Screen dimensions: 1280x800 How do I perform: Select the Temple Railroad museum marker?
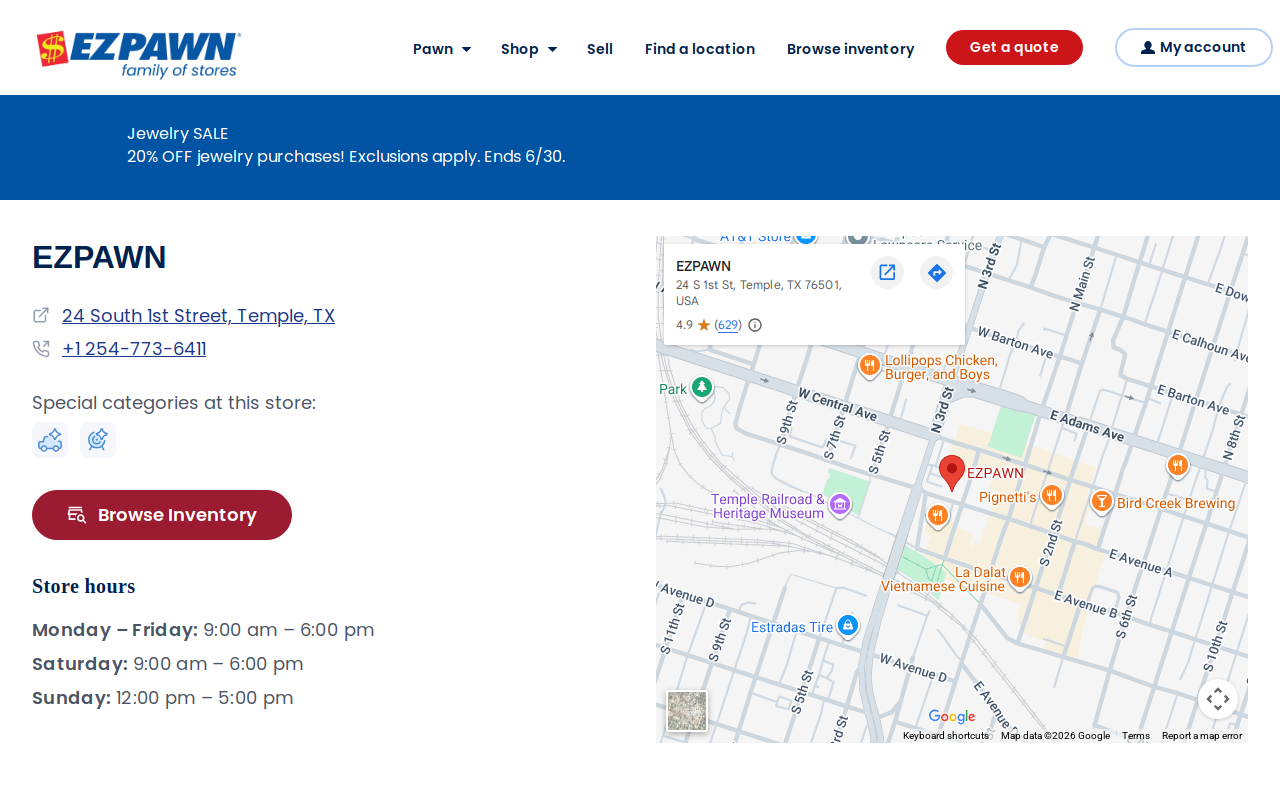pos(840,505)
